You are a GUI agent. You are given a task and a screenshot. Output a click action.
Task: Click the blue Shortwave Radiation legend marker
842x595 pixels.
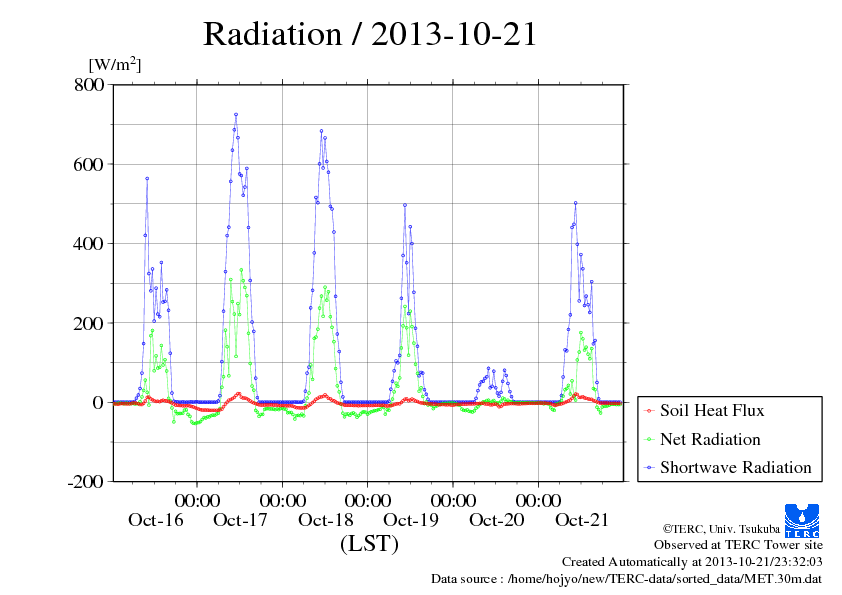(x=649, y=468)
